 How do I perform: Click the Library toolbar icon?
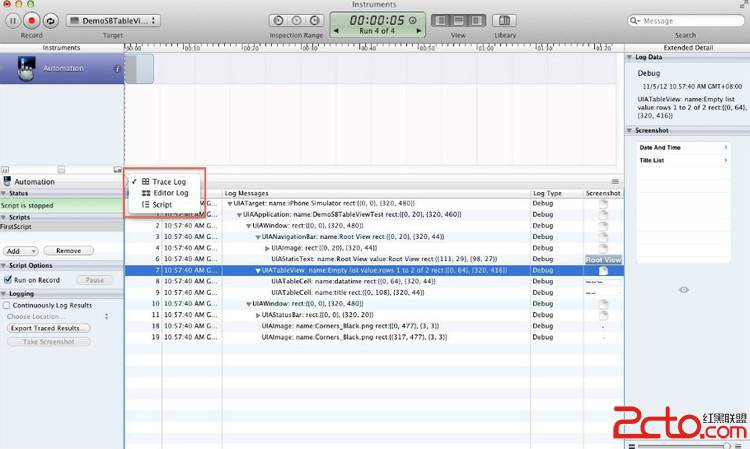505,20
